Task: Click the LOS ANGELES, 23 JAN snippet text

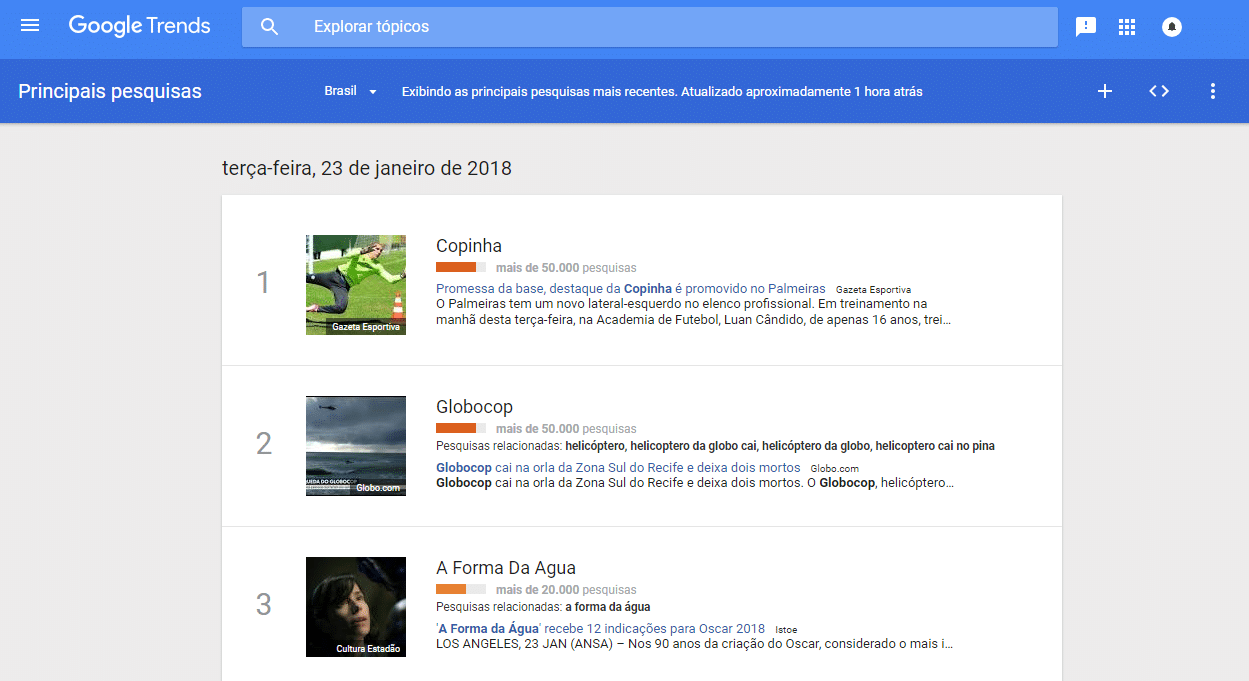Action: (694, 644)
